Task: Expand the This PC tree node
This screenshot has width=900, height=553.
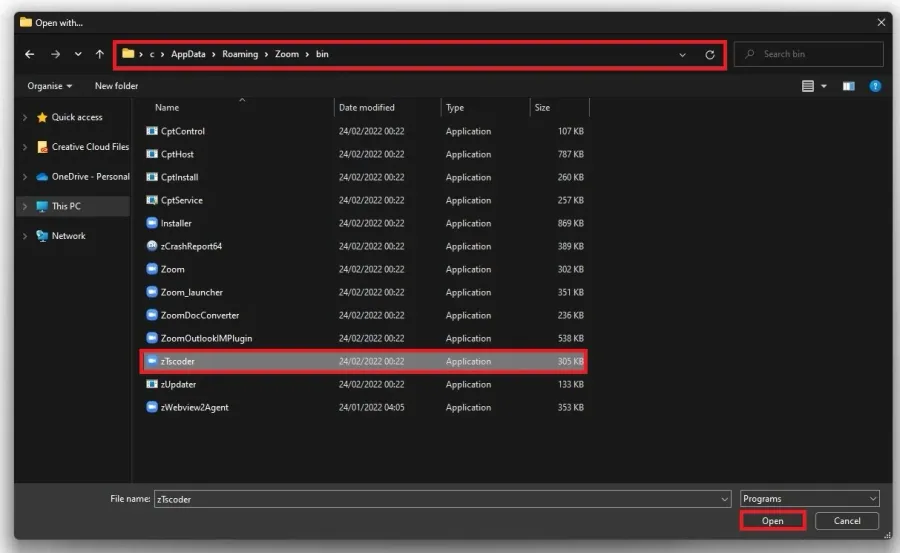Action: (25, 206)
